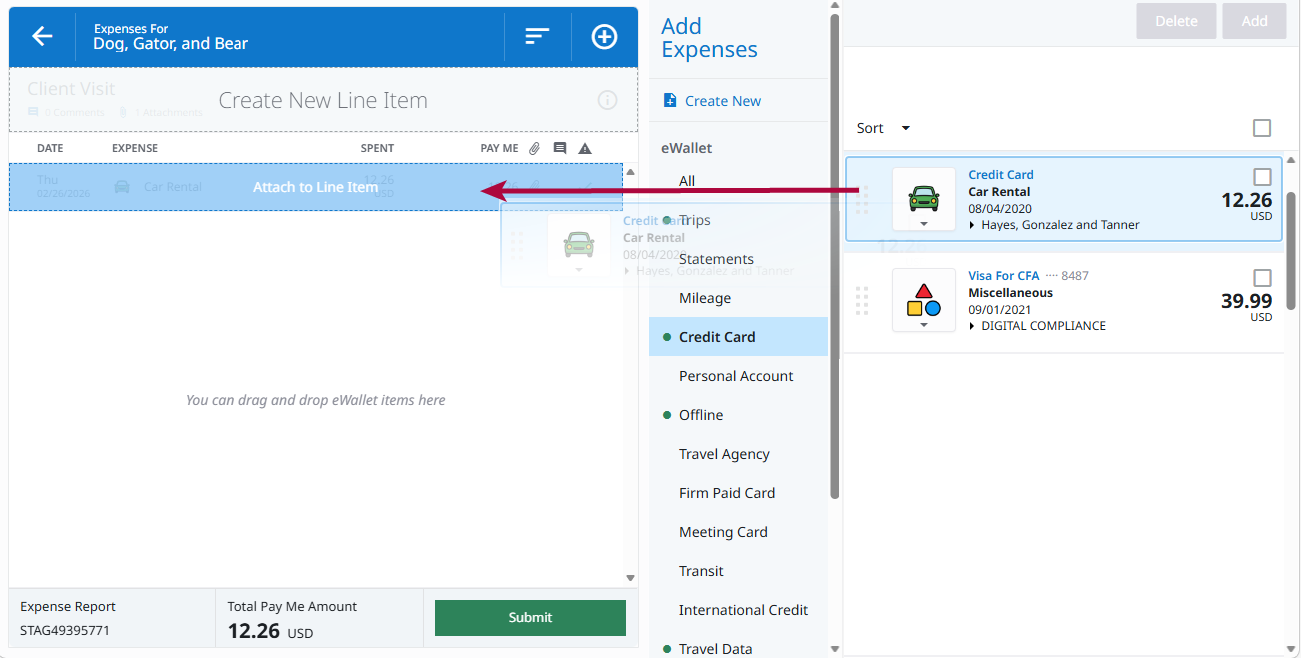Check the select-all box beside Sort
Screen dimensions: 1301x658
click(x=1262, y=128)
